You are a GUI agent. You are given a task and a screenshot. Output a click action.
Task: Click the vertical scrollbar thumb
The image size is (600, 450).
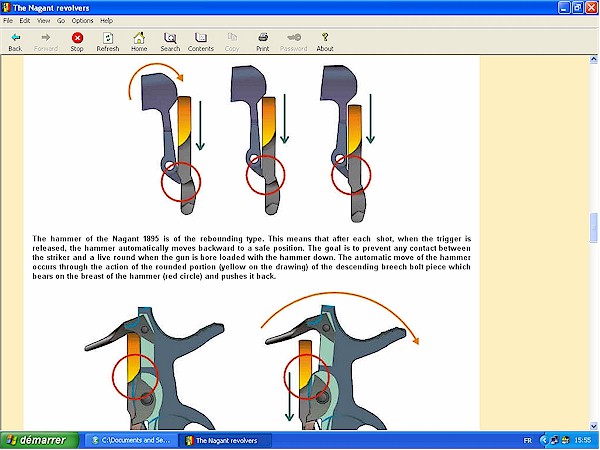tap(593, 227)
